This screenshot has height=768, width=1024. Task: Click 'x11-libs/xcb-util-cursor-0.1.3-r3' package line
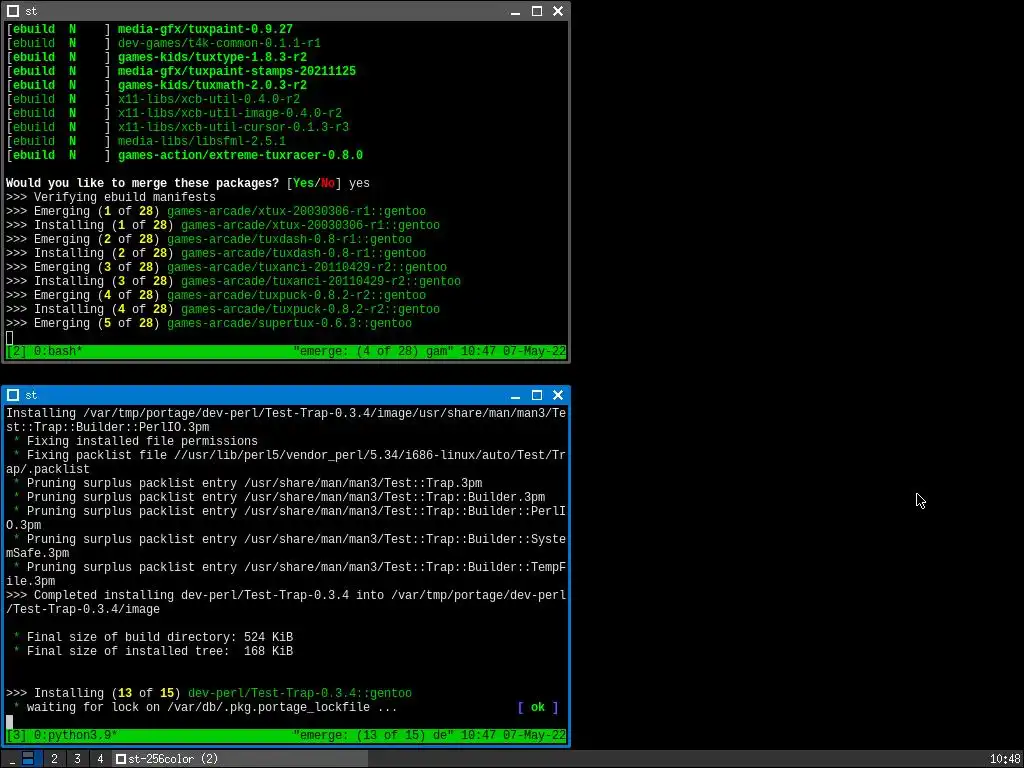[x=233, y=127]
